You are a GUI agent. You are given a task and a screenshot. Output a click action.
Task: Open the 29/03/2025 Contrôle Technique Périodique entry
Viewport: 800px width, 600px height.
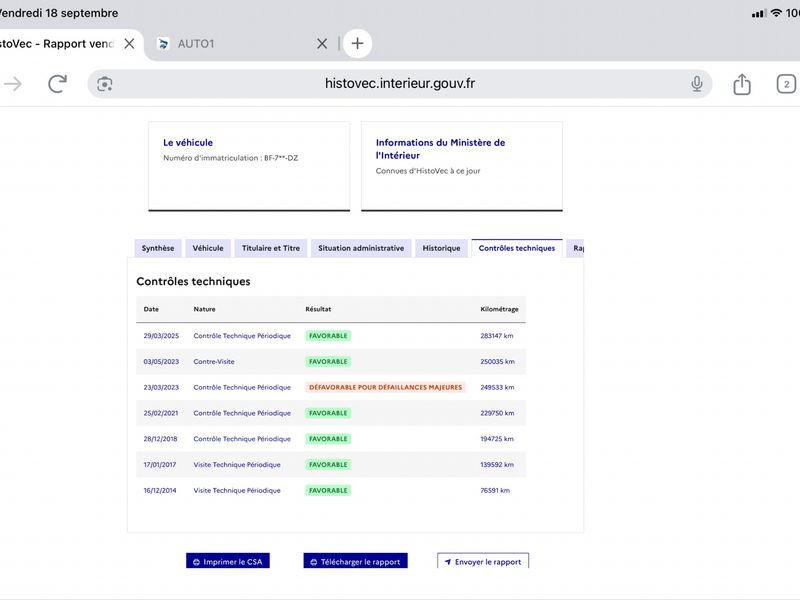pos(331,336)
